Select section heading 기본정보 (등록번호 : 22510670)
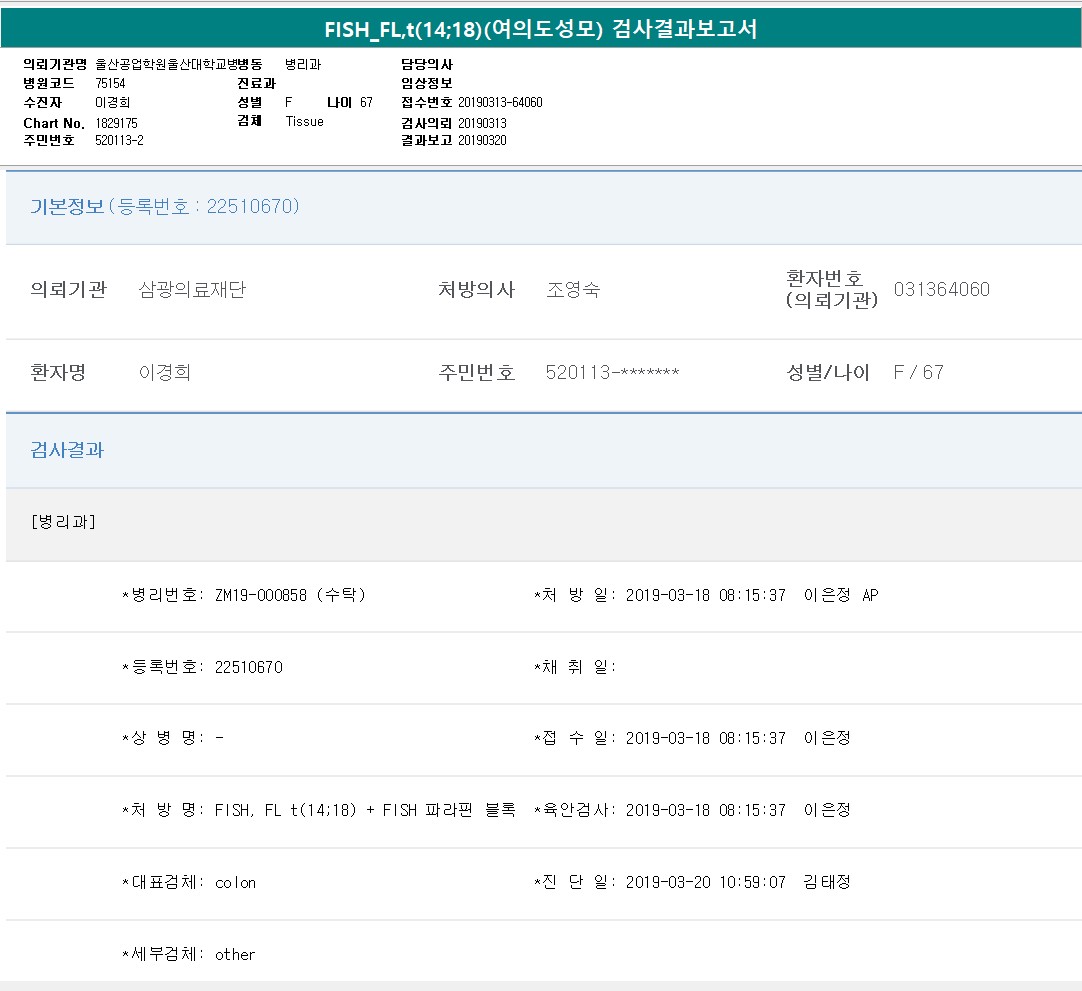The image size is (1082, 991). [x=165, y=206]
